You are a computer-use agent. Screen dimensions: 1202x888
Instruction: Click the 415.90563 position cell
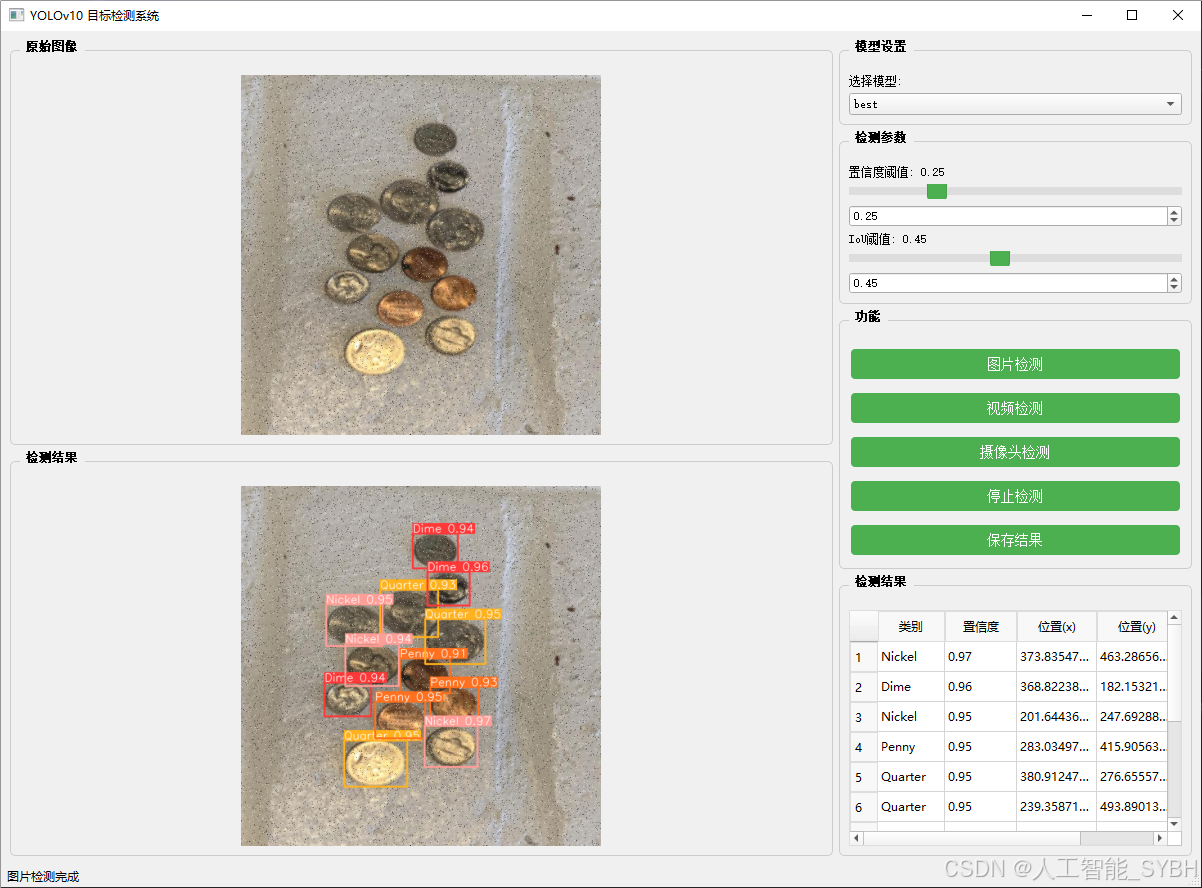[1132, 747]
